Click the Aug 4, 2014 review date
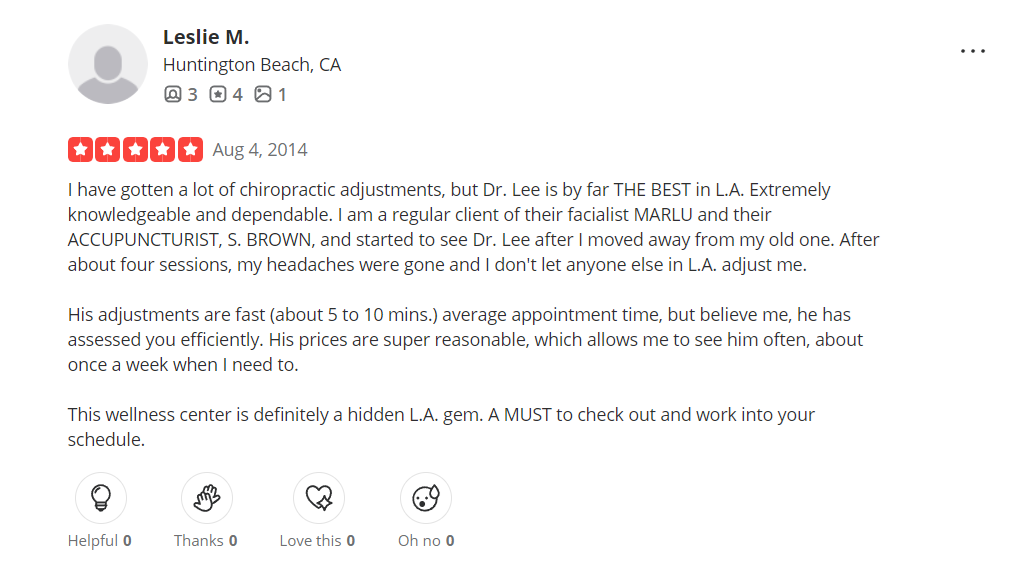The image size is (1025, 569). [x=260, y=150]
